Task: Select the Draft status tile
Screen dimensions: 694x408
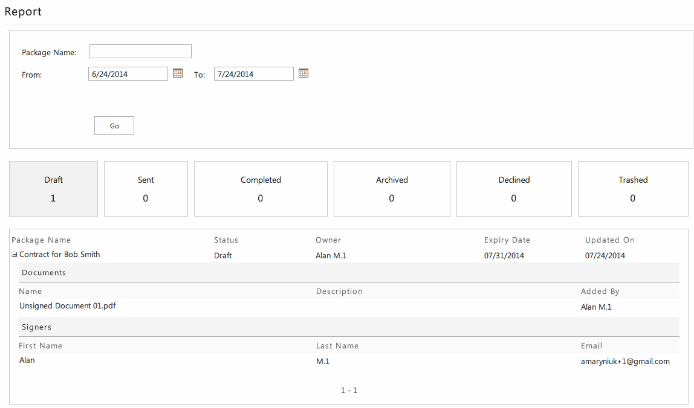Action: tap(54, 189)
